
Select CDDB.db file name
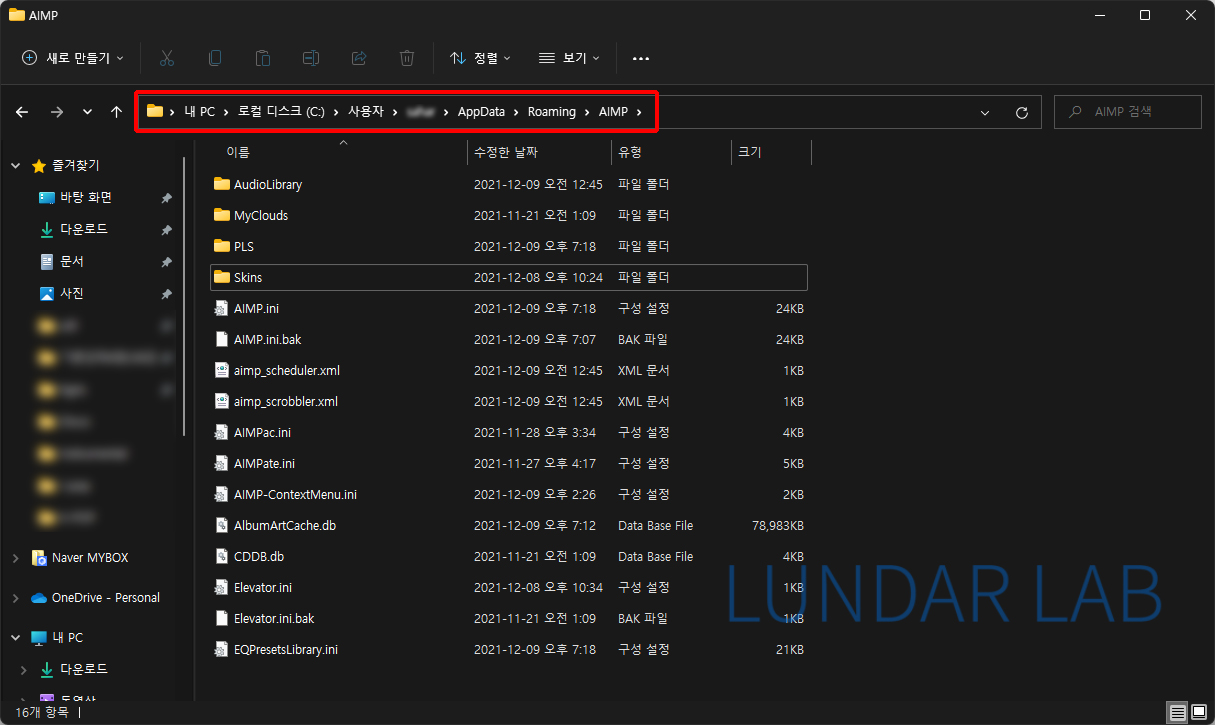coord(259,556)
